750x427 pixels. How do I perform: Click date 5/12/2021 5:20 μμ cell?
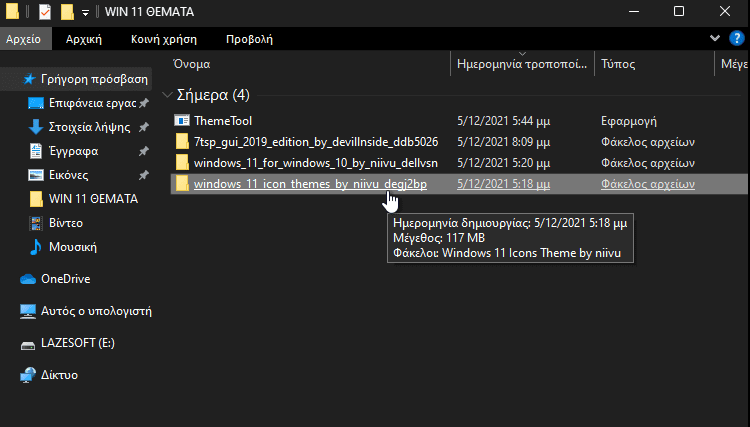pos(503,163)
